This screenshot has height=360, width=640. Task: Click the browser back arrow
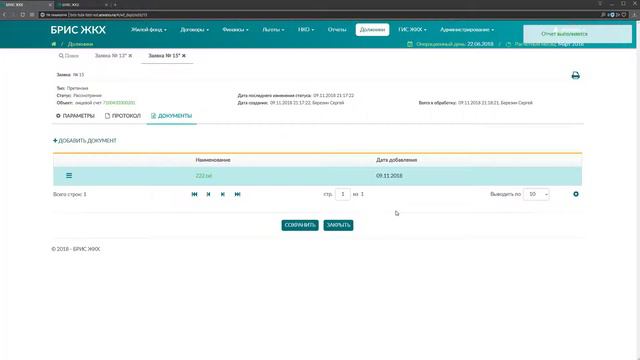4,14
